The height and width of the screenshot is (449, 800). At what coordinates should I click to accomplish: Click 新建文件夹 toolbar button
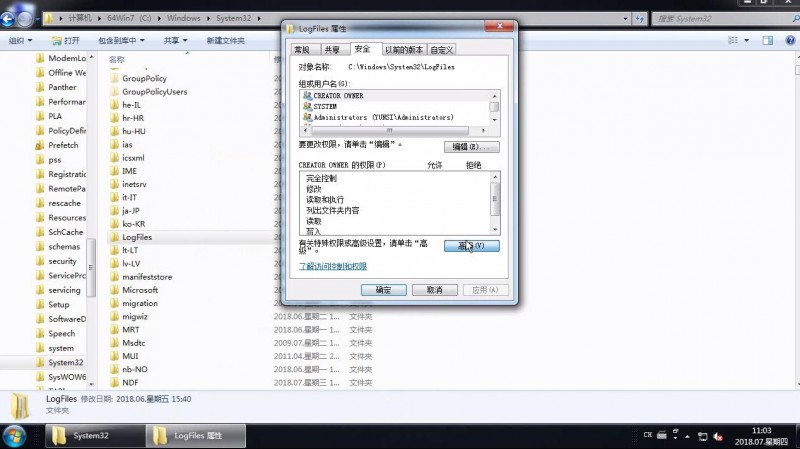click(x=226, y=40)
